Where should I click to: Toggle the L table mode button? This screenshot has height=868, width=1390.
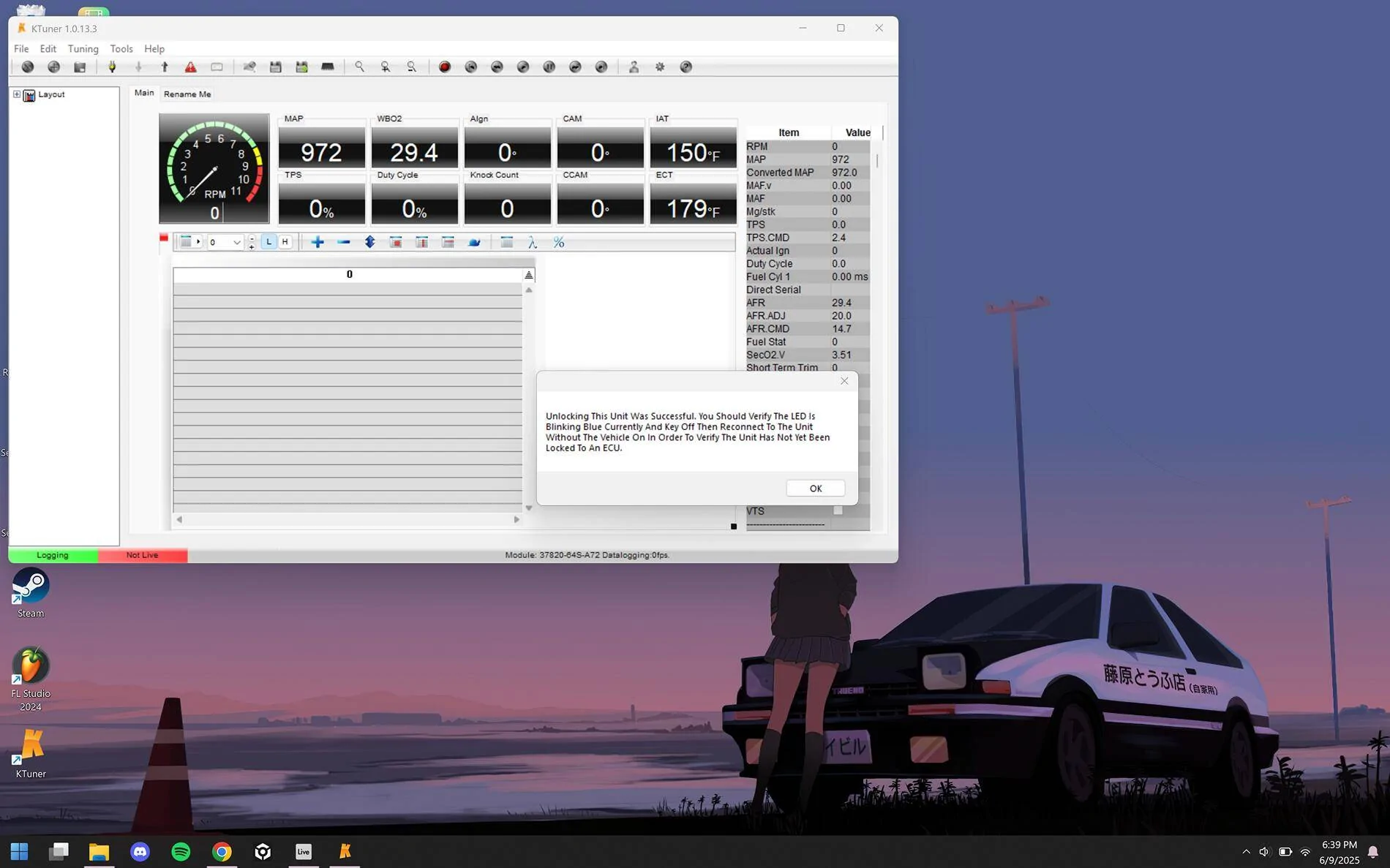coord(268,242)
